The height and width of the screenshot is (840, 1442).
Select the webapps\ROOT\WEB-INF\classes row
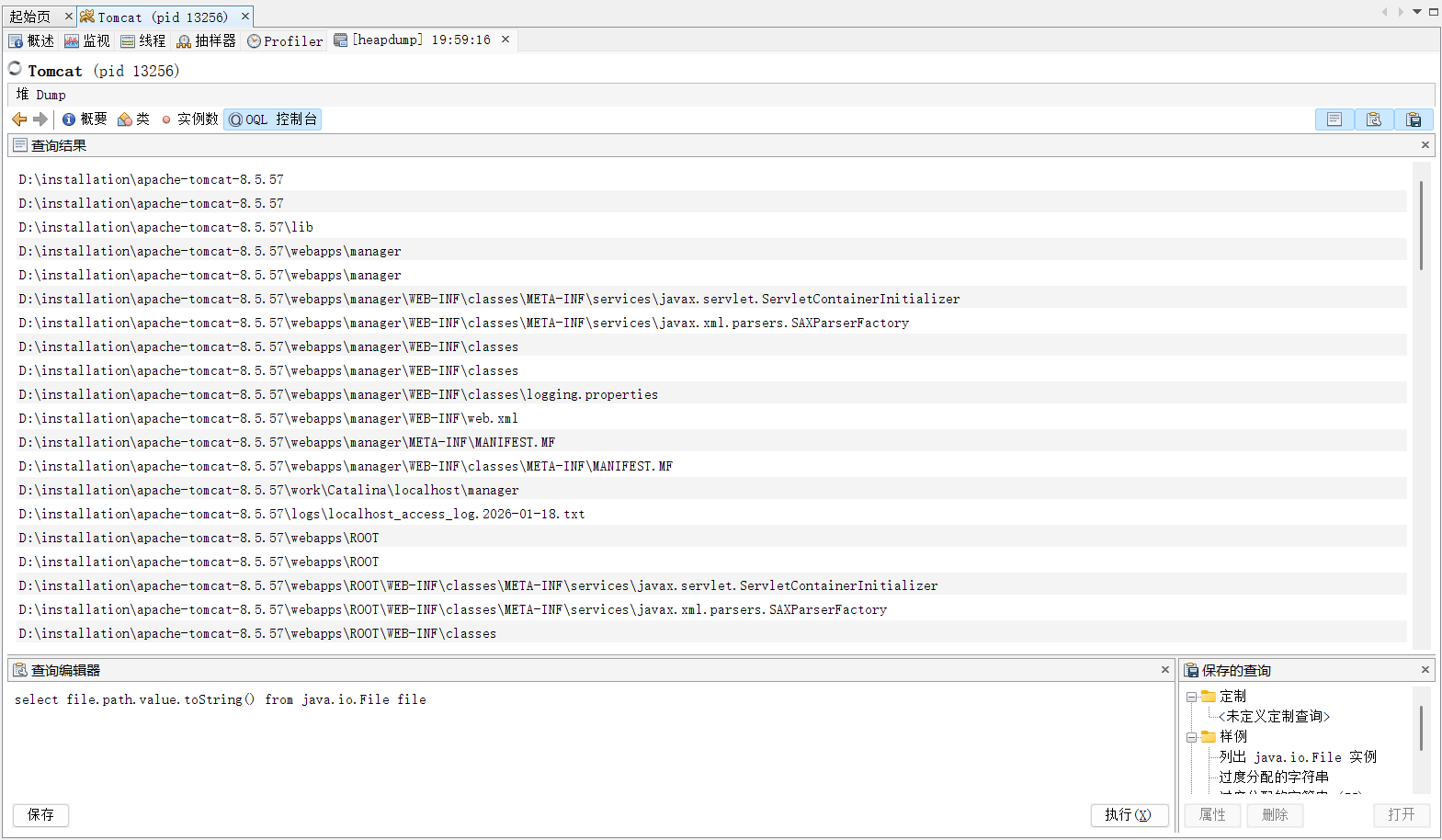point(711,633)
